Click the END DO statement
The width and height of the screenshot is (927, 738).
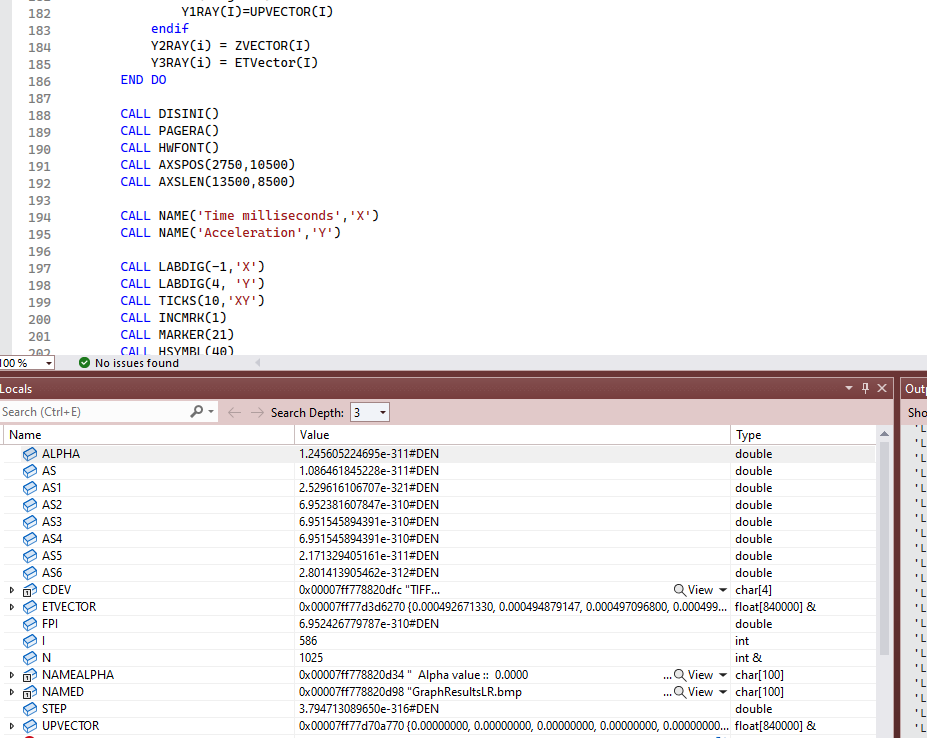click(143, 80)
